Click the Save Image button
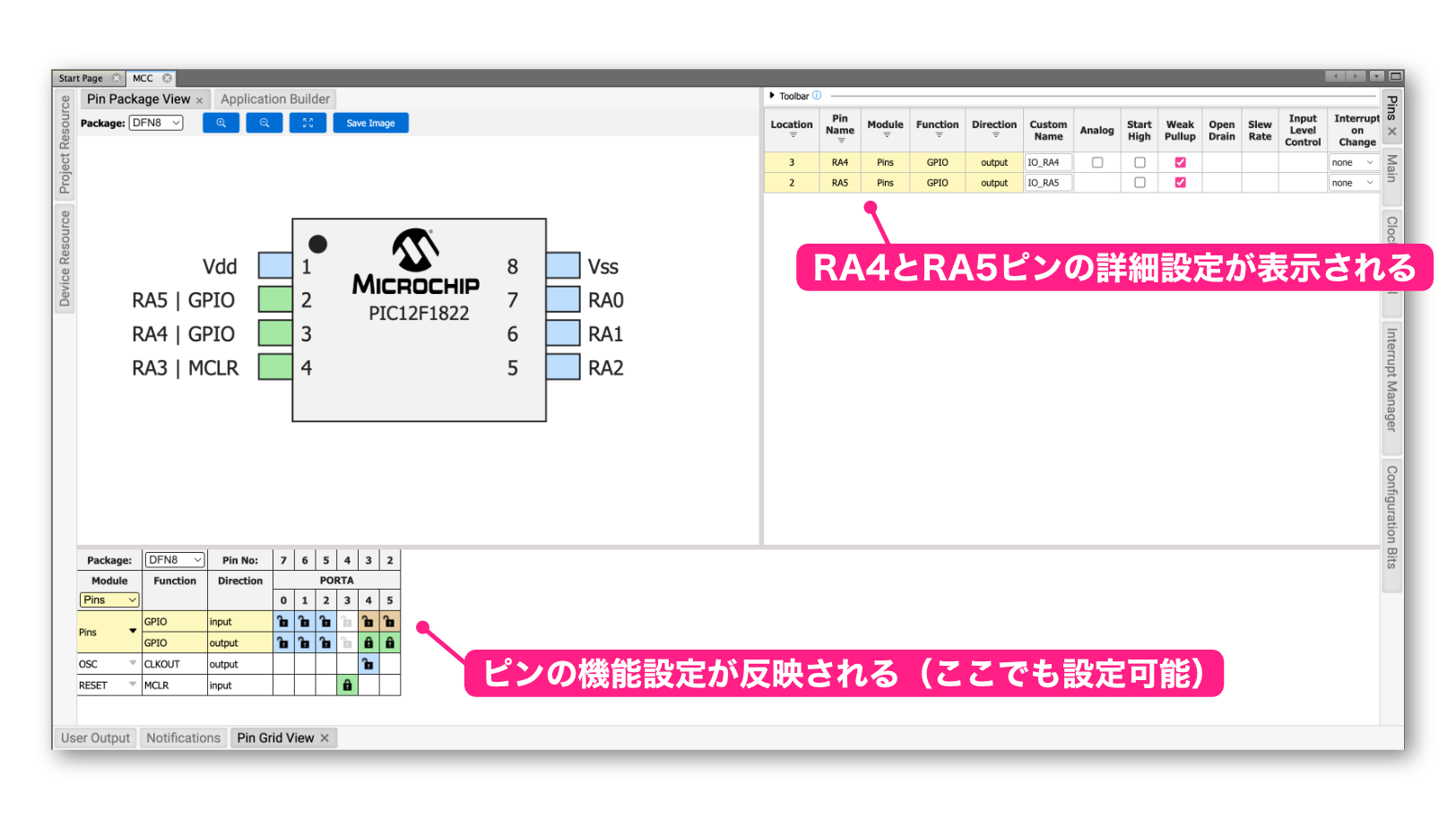 tap(371, 123)
